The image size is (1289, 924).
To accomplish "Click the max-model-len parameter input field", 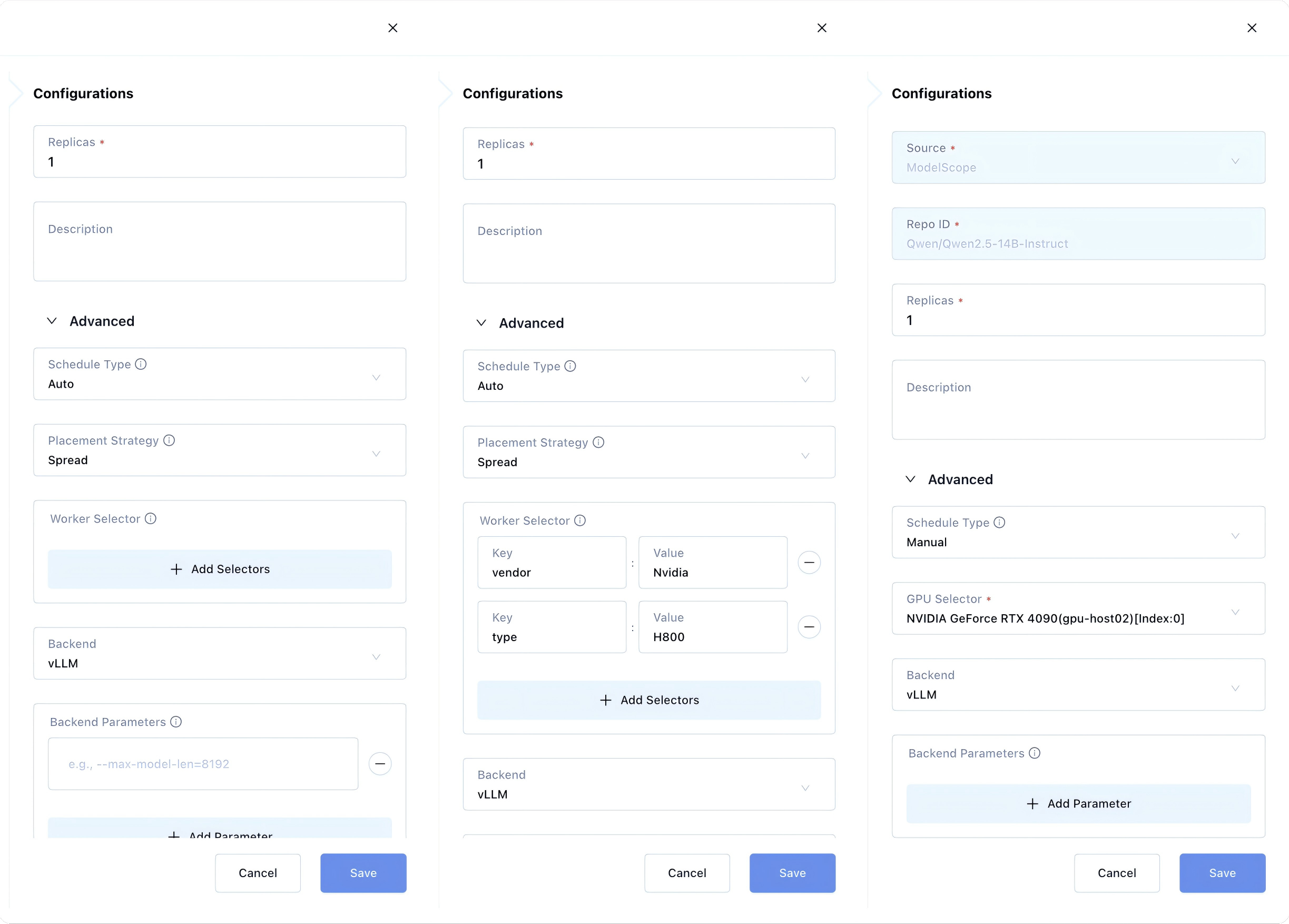I will tap(203, 764).
